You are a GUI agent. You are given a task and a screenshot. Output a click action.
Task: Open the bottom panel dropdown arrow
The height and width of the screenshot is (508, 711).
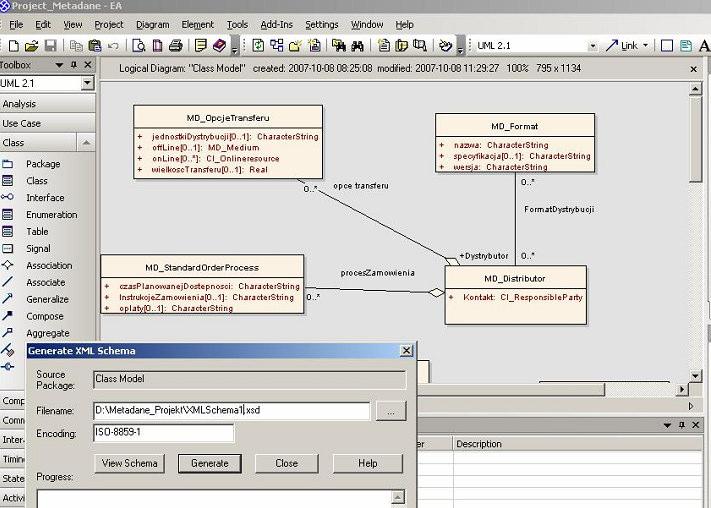(667, 425)
